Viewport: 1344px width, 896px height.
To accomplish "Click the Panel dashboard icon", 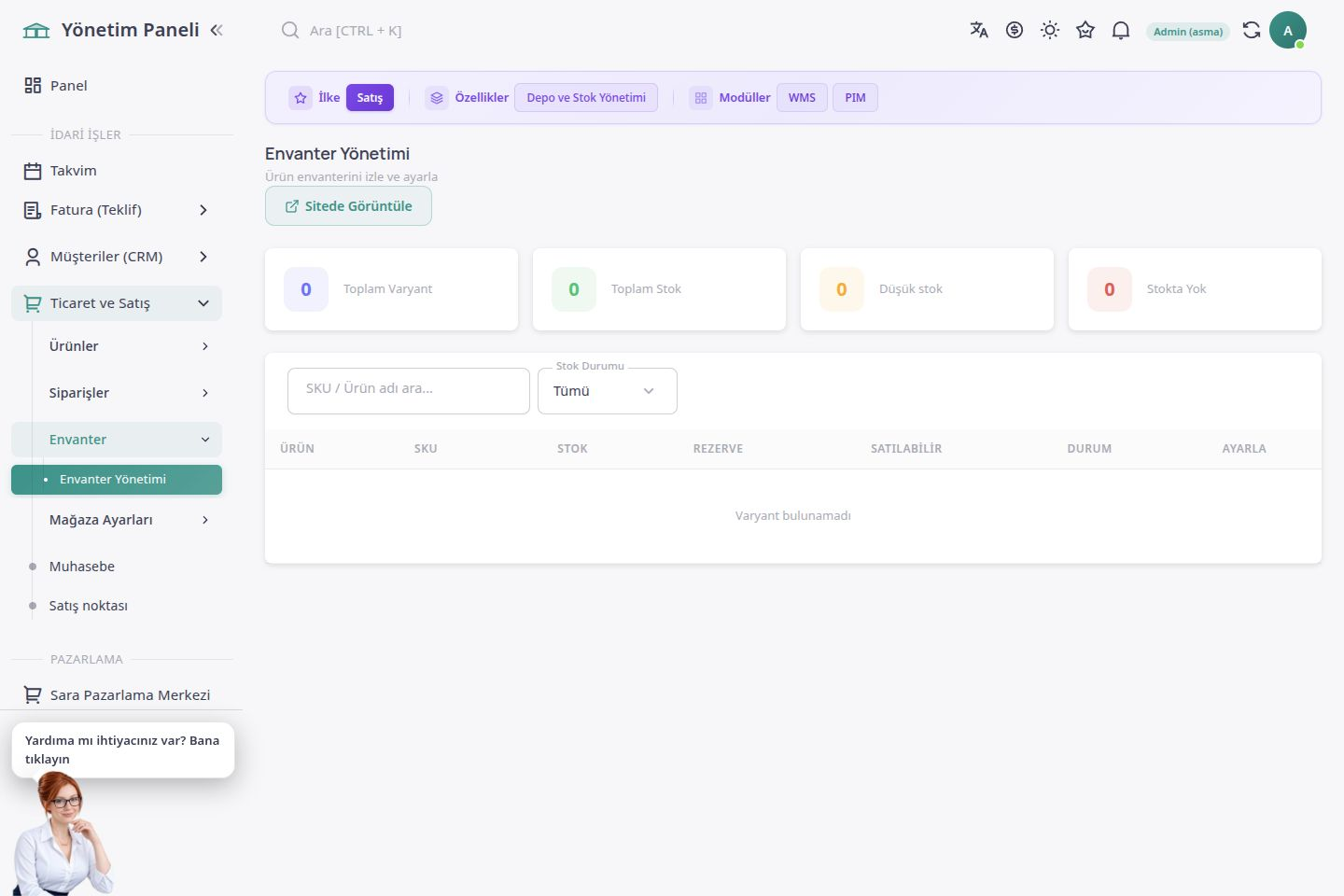I will (x=33, y=85).
